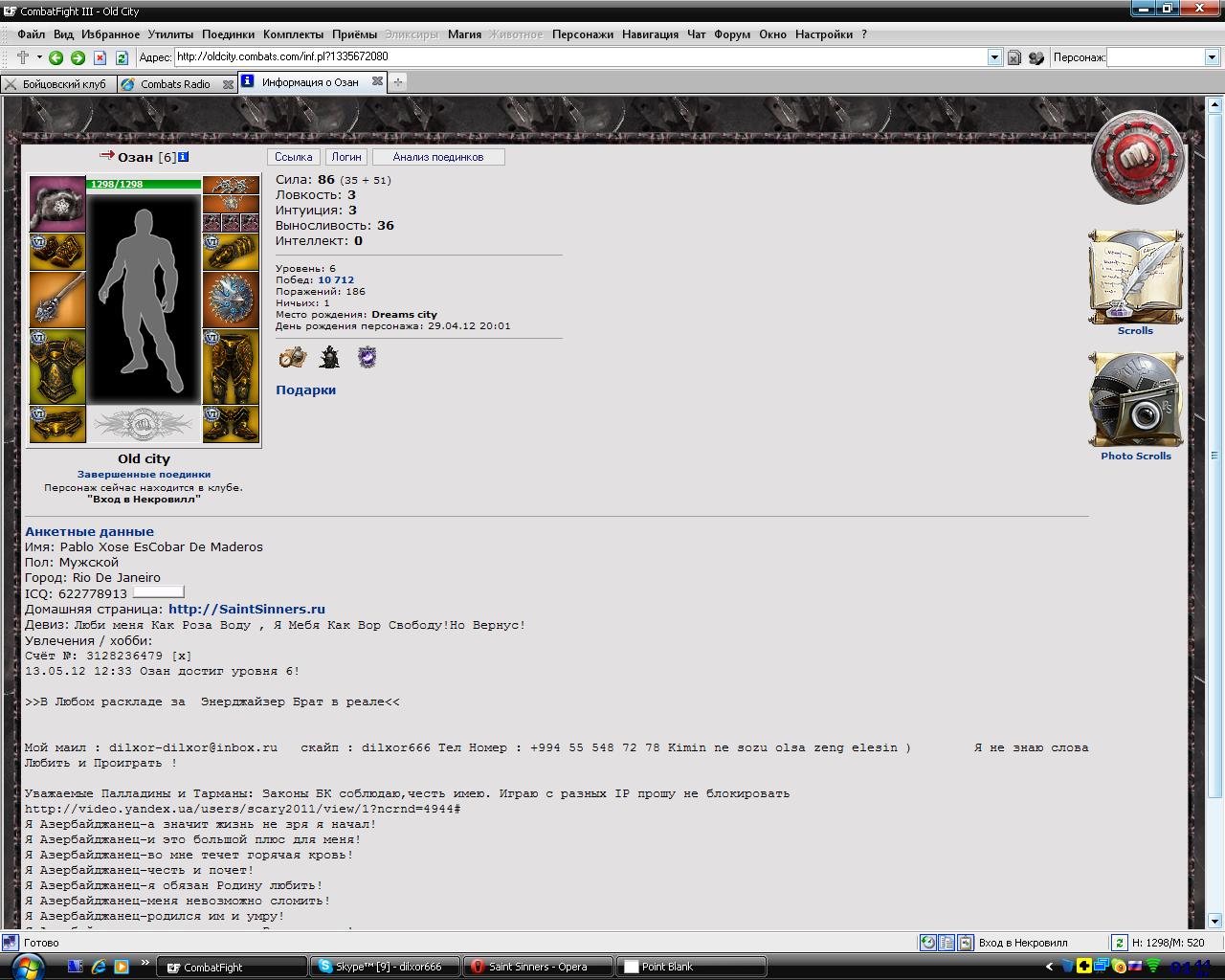Open the Подарки gifts link
1225x980 pixels.
pos(306,390)
